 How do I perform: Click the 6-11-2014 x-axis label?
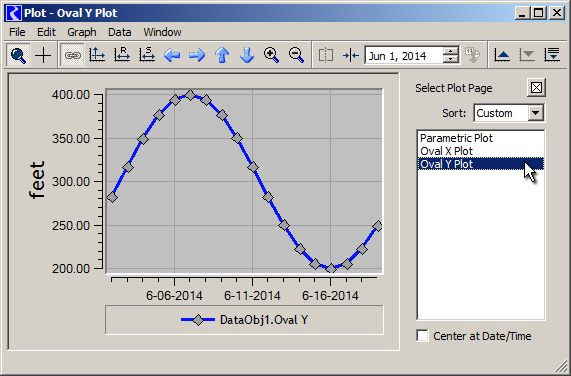[252, 296]
